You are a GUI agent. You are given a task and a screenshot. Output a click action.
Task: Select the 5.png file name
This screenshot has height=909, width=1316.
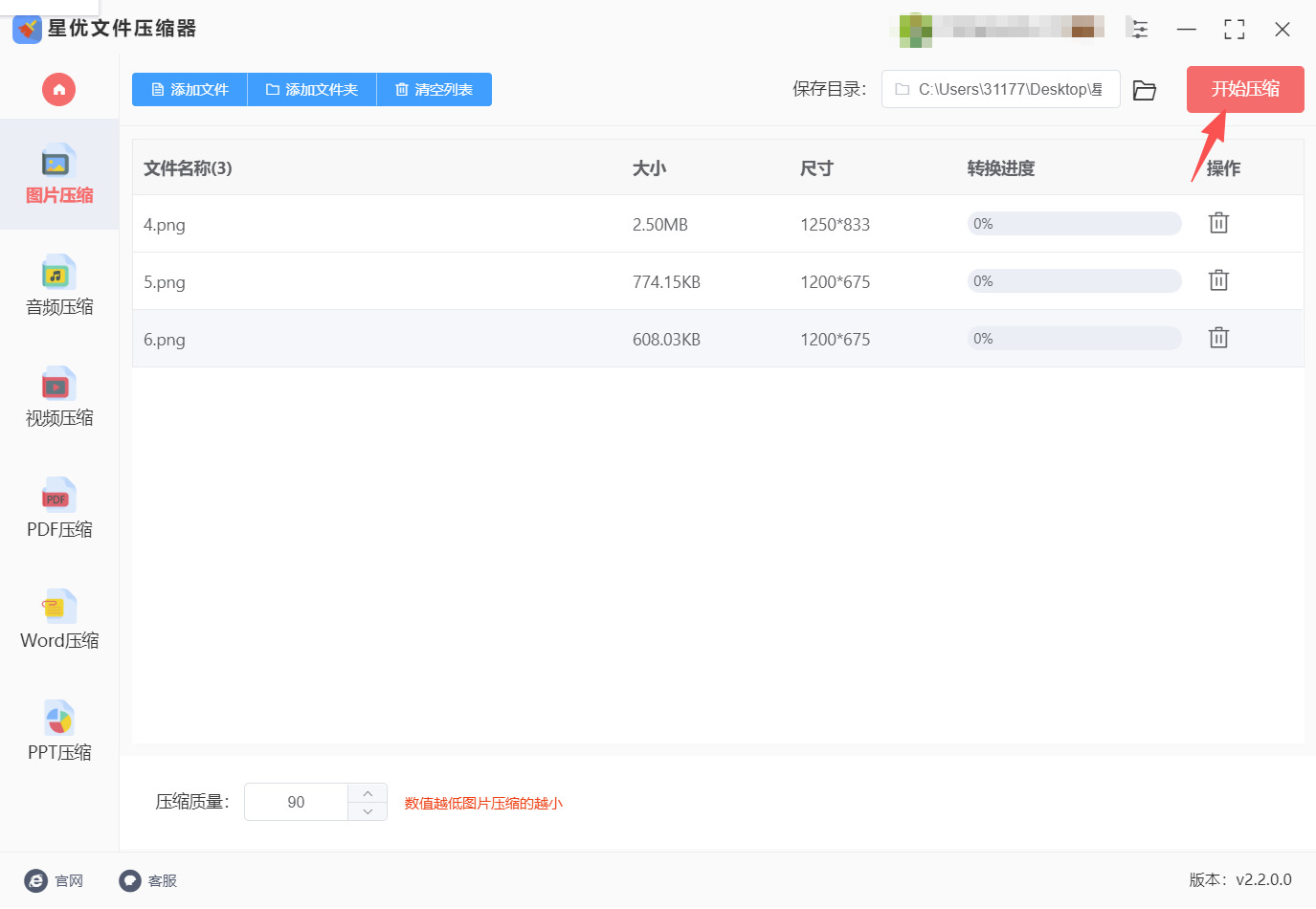coord(165,282)
